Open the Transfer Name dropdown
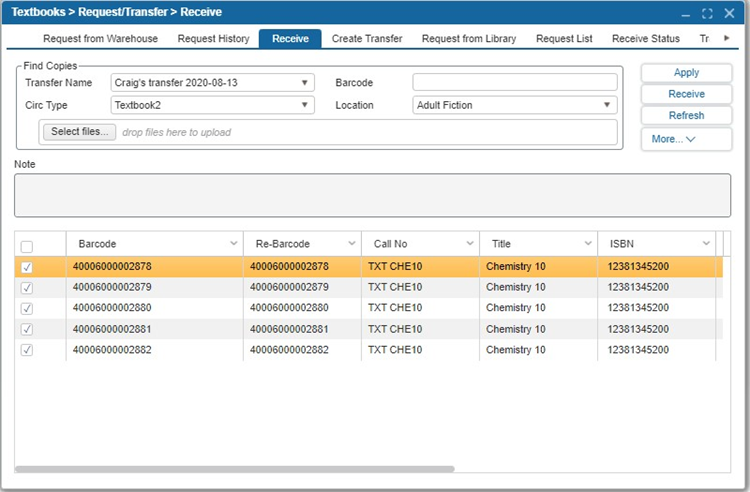The width and height of the screenshot is (750, 492). point(304,83)
